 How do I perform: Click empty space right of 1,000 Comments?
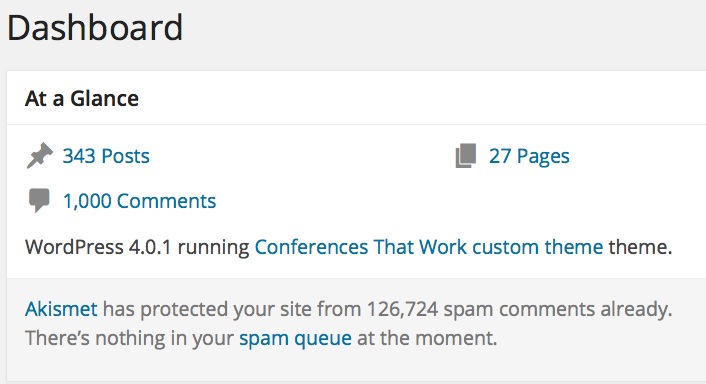point(450,201)
